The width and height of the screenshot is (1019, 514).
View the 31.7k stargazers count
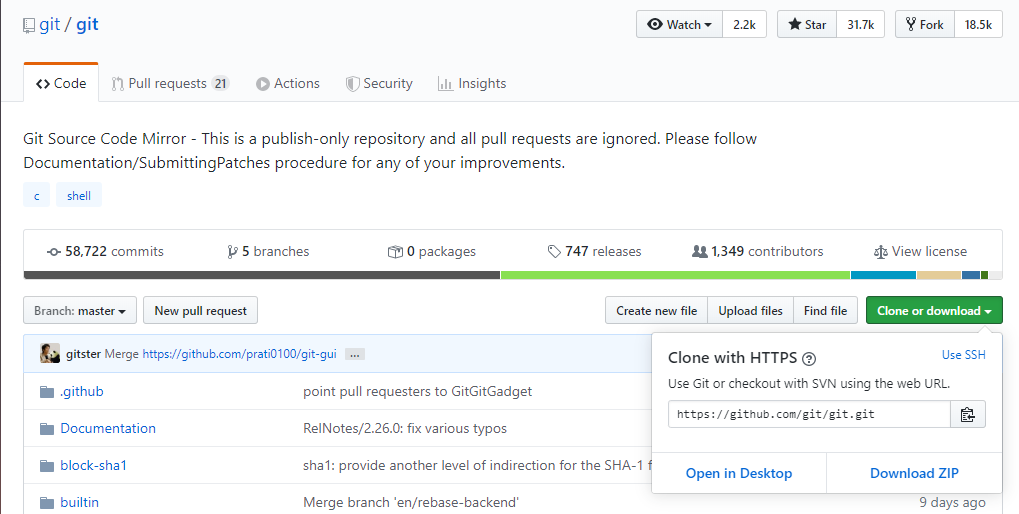pos(860,25)
